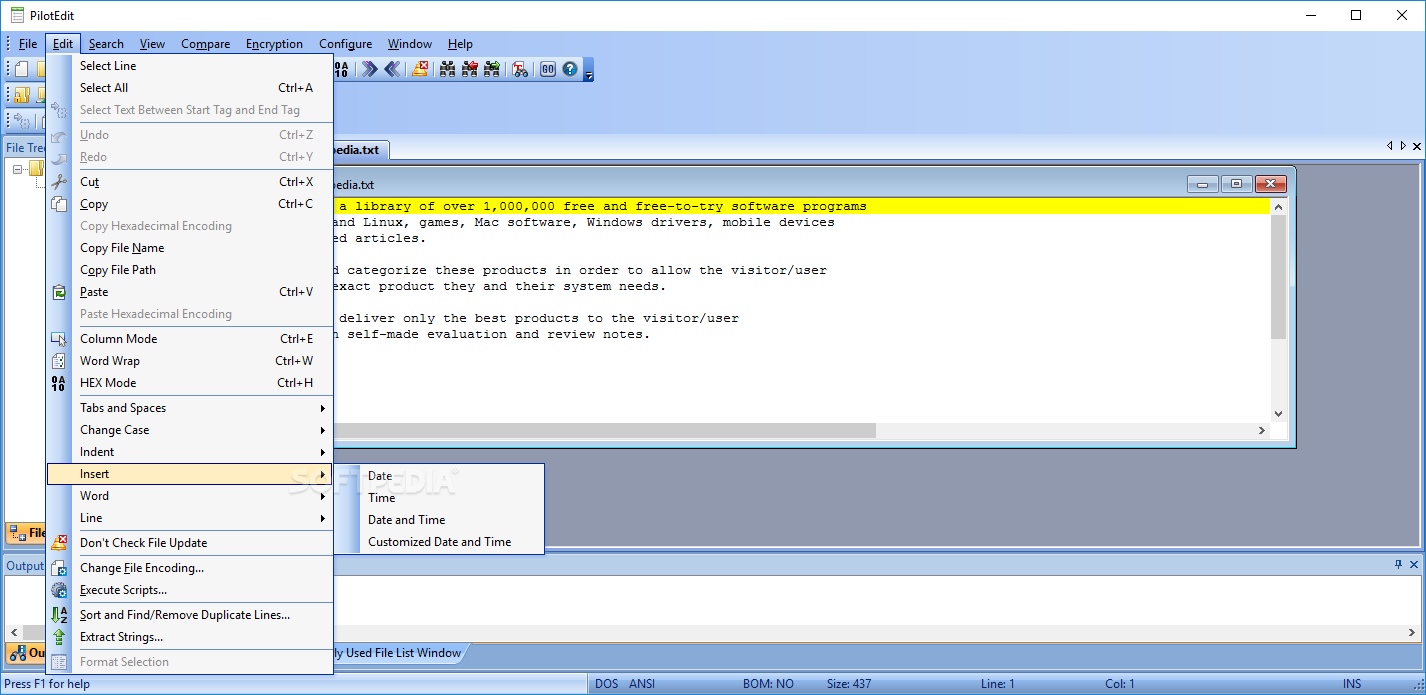Toggle Don't Check File Update
Image resolution: width=1426 pixels, height=695 pixels.
(190, 543)
